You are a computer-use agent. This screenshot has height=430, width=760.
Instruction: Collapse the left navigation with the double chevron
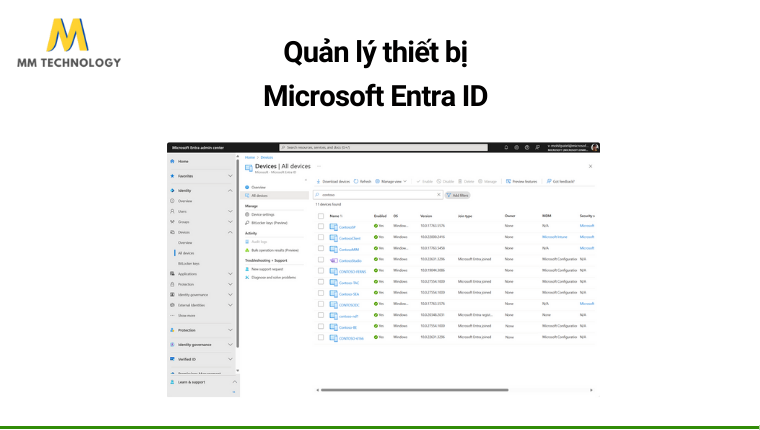click(x=234, y=392)
